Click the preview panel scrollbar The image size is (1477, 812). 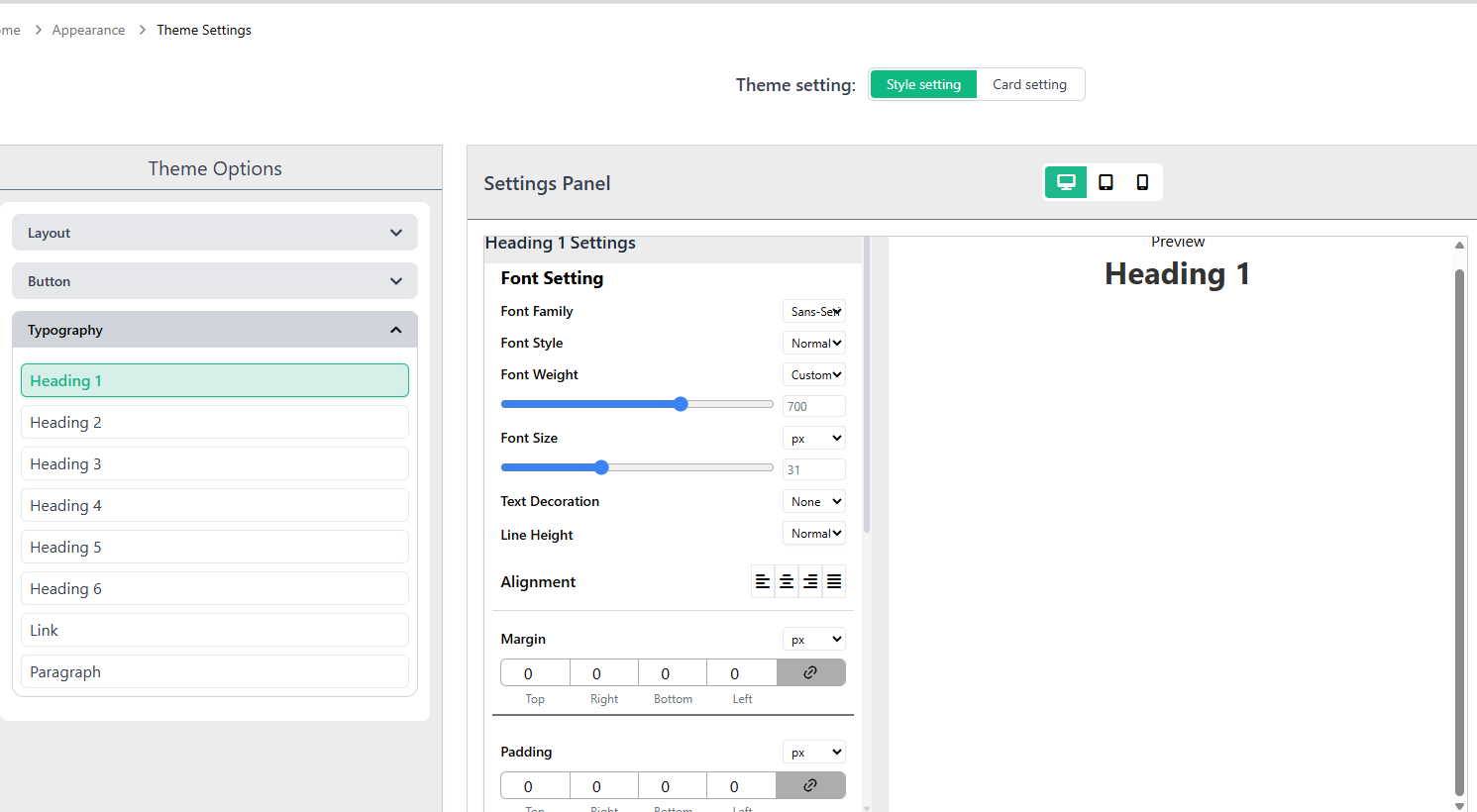point(1459,532)
